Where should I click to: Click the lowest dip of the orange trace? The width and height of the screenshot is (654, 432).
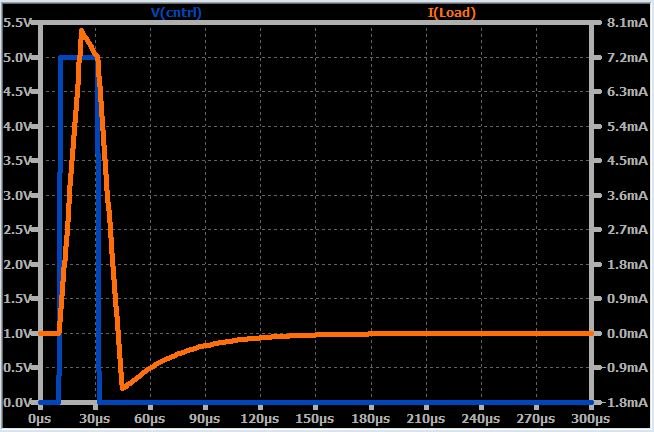click(x=122, y=388)
